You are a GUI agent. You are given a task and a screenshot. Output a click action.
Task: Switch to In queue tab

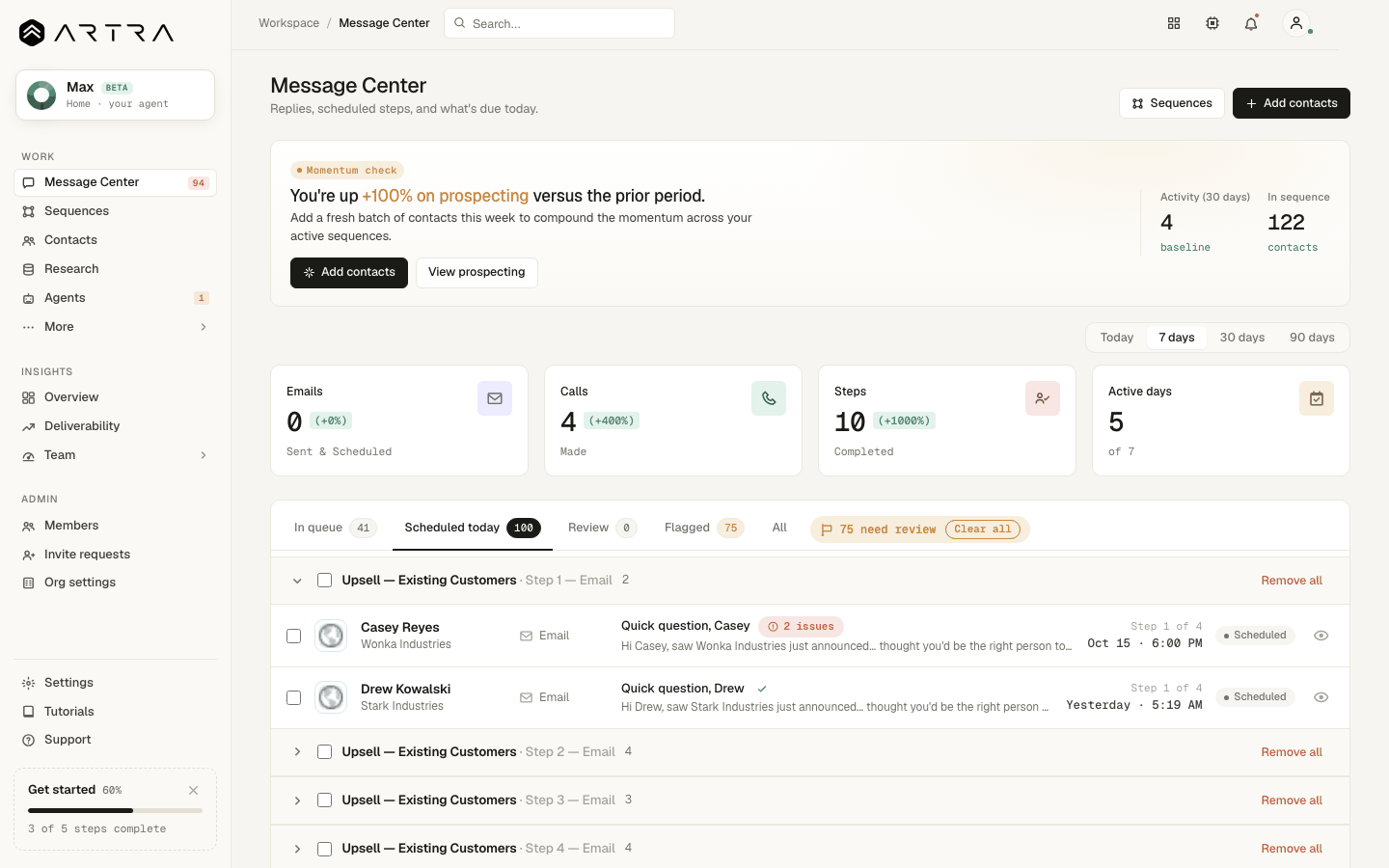pos(335,528)
